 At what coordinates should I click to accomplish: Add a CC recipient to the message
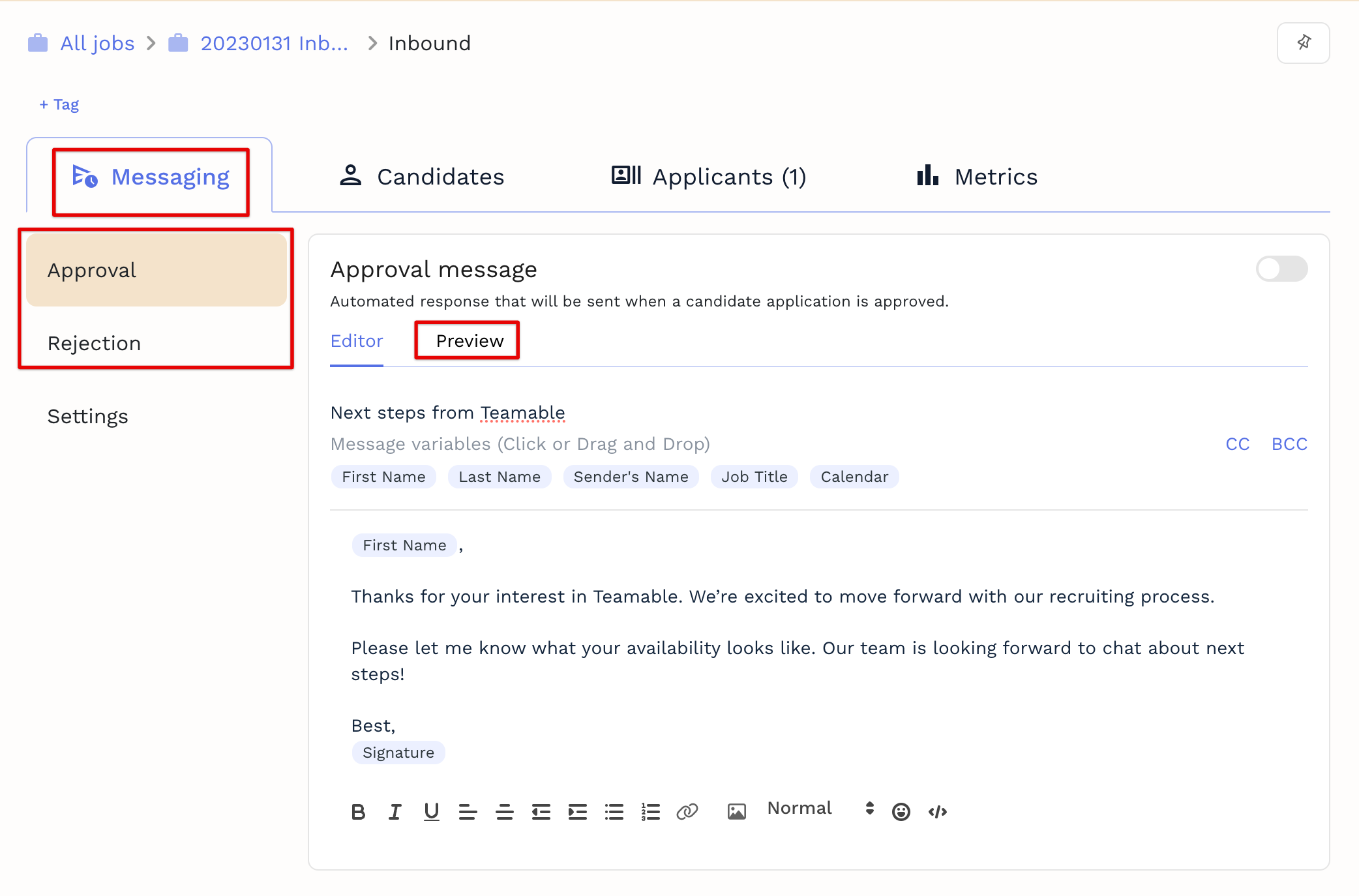pyautogui.click(x=1237, y=443)
